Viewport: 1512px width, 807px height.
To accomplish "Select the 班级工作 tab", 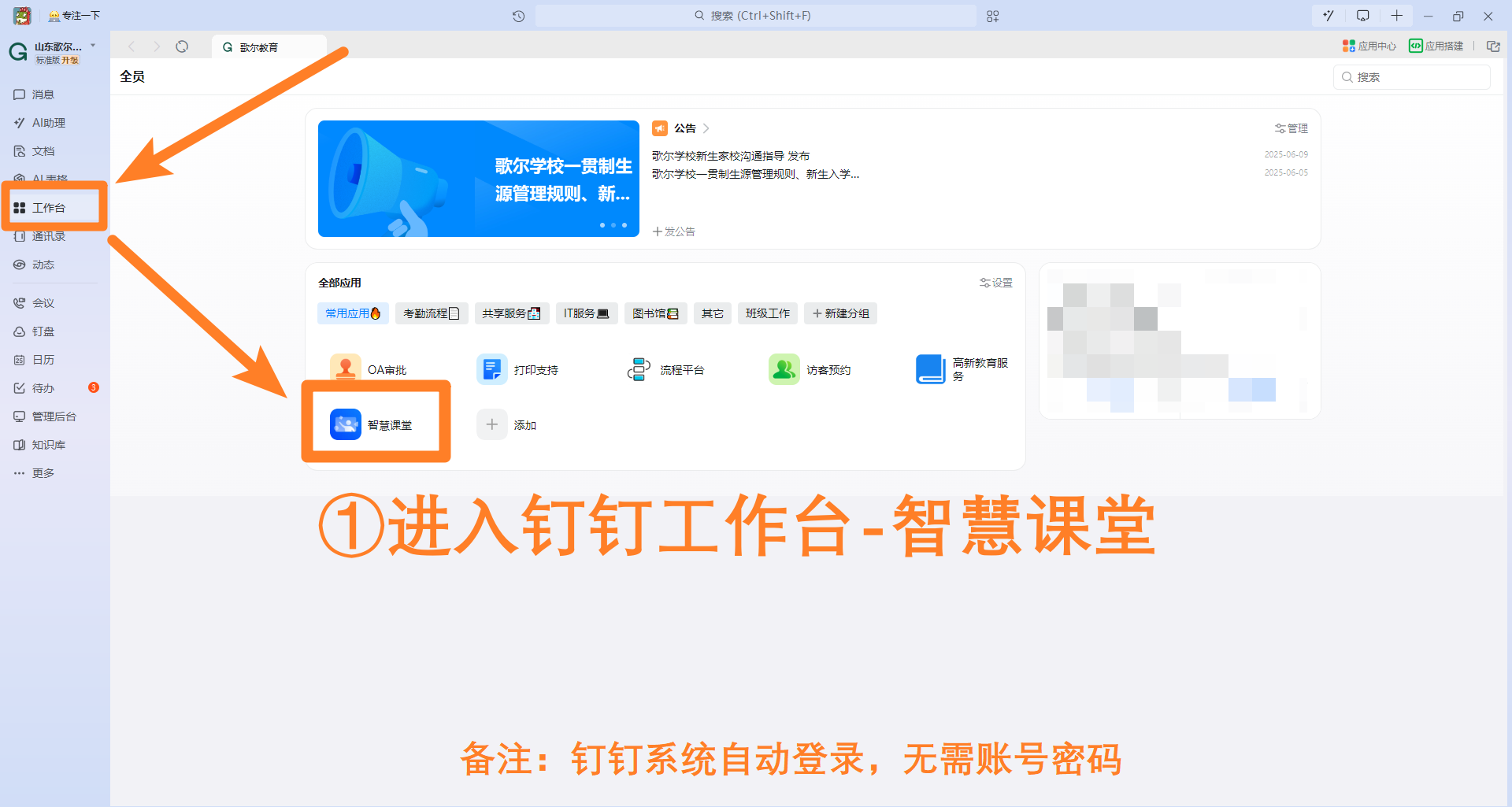I will click(768, 313).
